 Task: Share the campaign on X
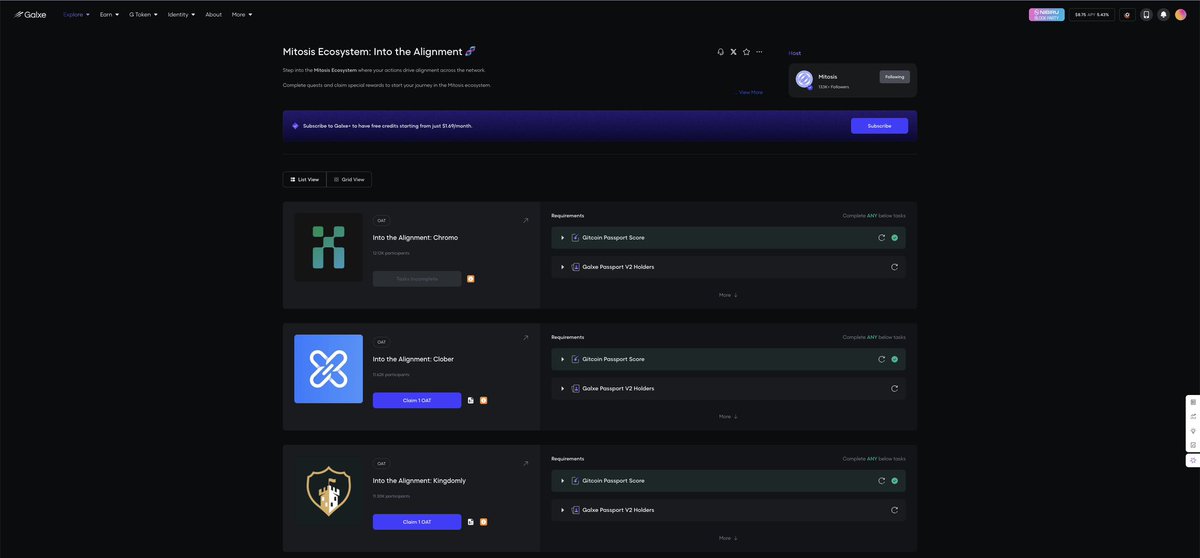pyautogui.click(x=734, y=51)
